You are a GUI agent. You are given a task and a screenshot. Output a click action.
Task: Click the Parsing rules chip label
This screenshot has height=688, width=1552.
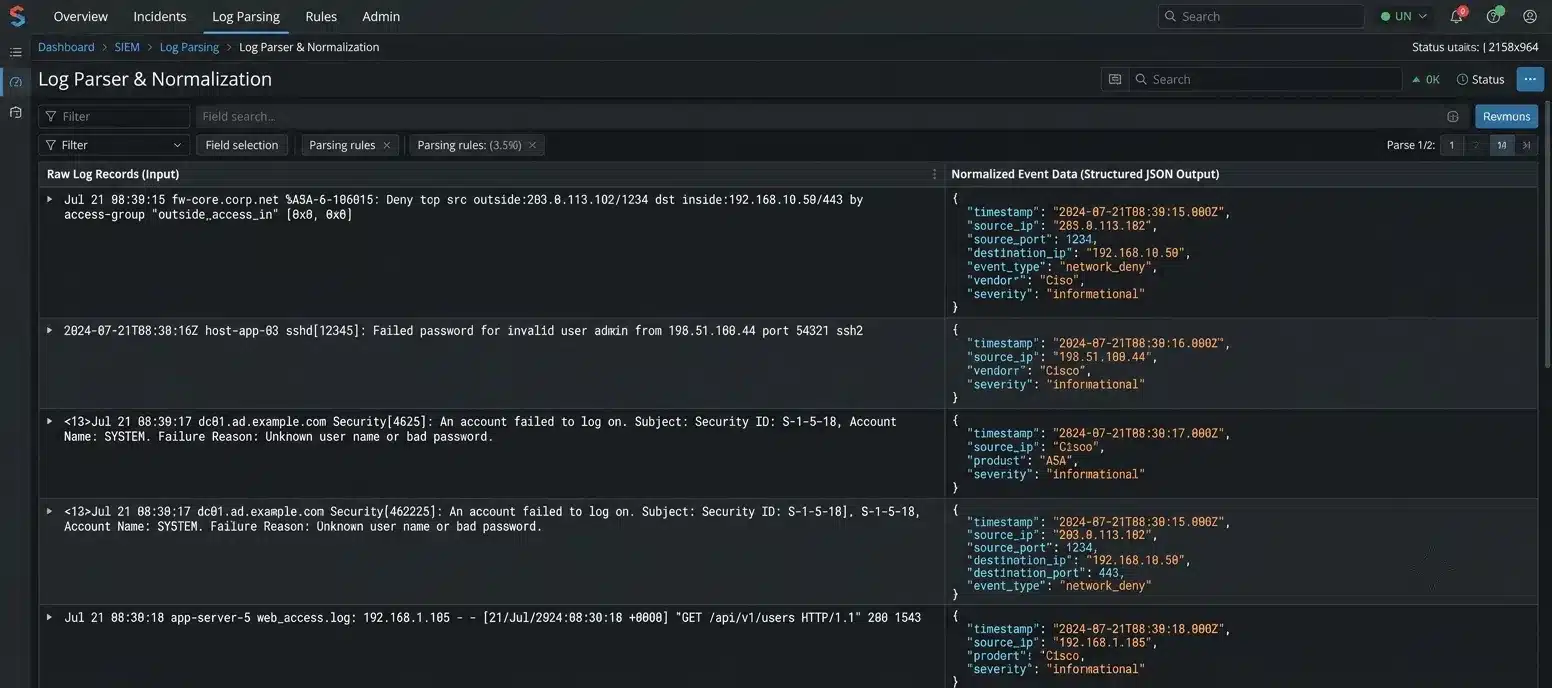342,145
